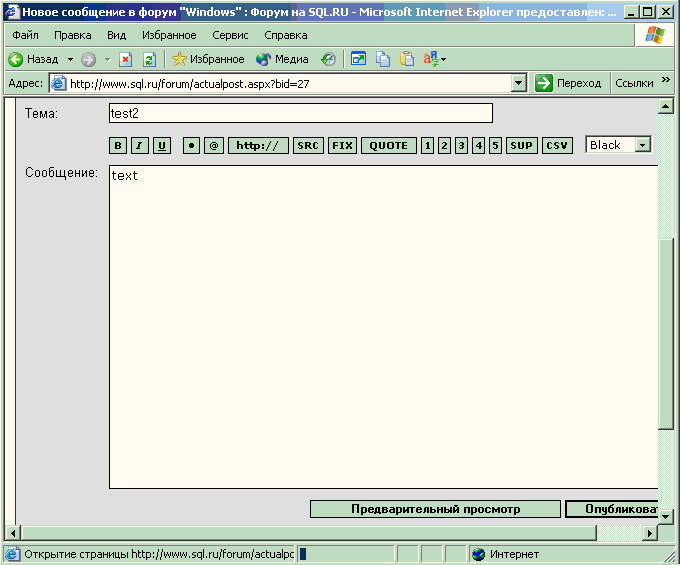Image resolution: width=680 pixels, height=565 pixels.
Task: Open the address bar URL dropdown
Action: coord(519,83)
